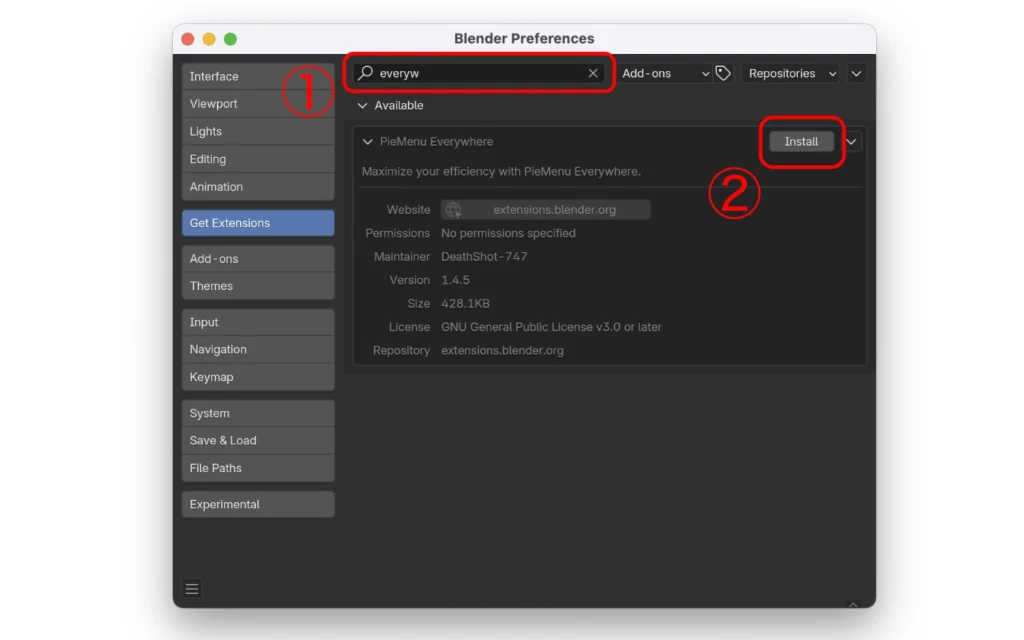Click inside the search field containing everyw
This screenshot has width=1024, height=640.
point(479,73)
